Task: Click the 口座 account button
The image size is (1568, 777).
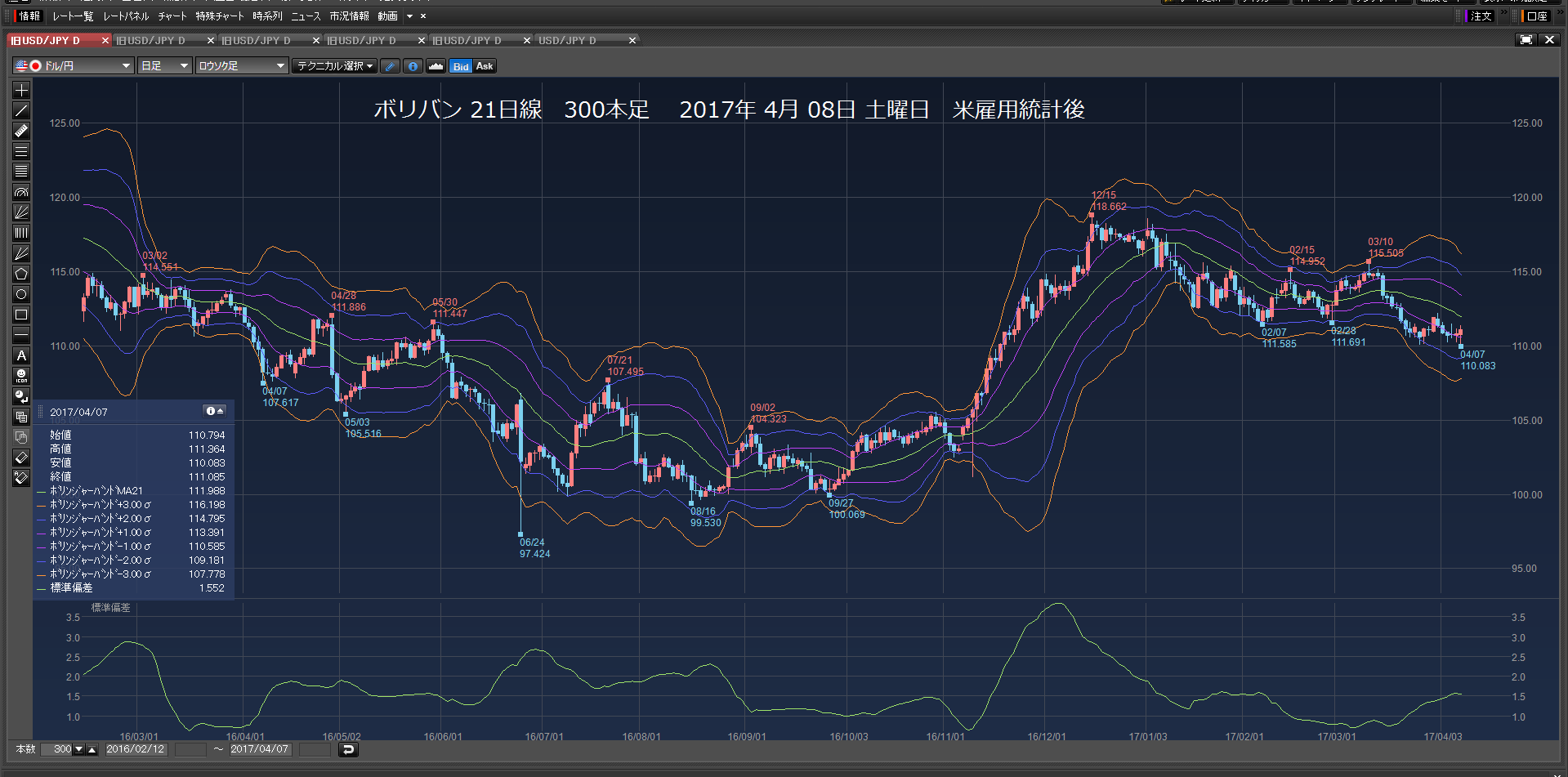Action: click(1536, 16)
